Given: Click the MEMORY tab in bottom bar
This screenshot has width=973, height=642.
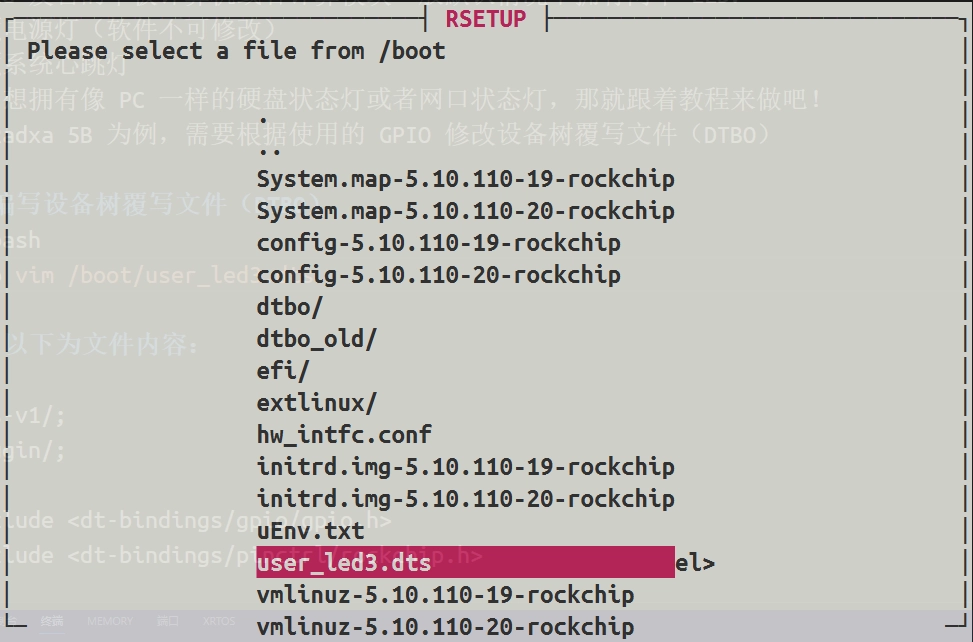Looking at the screenshot, I should click(109, 621).
